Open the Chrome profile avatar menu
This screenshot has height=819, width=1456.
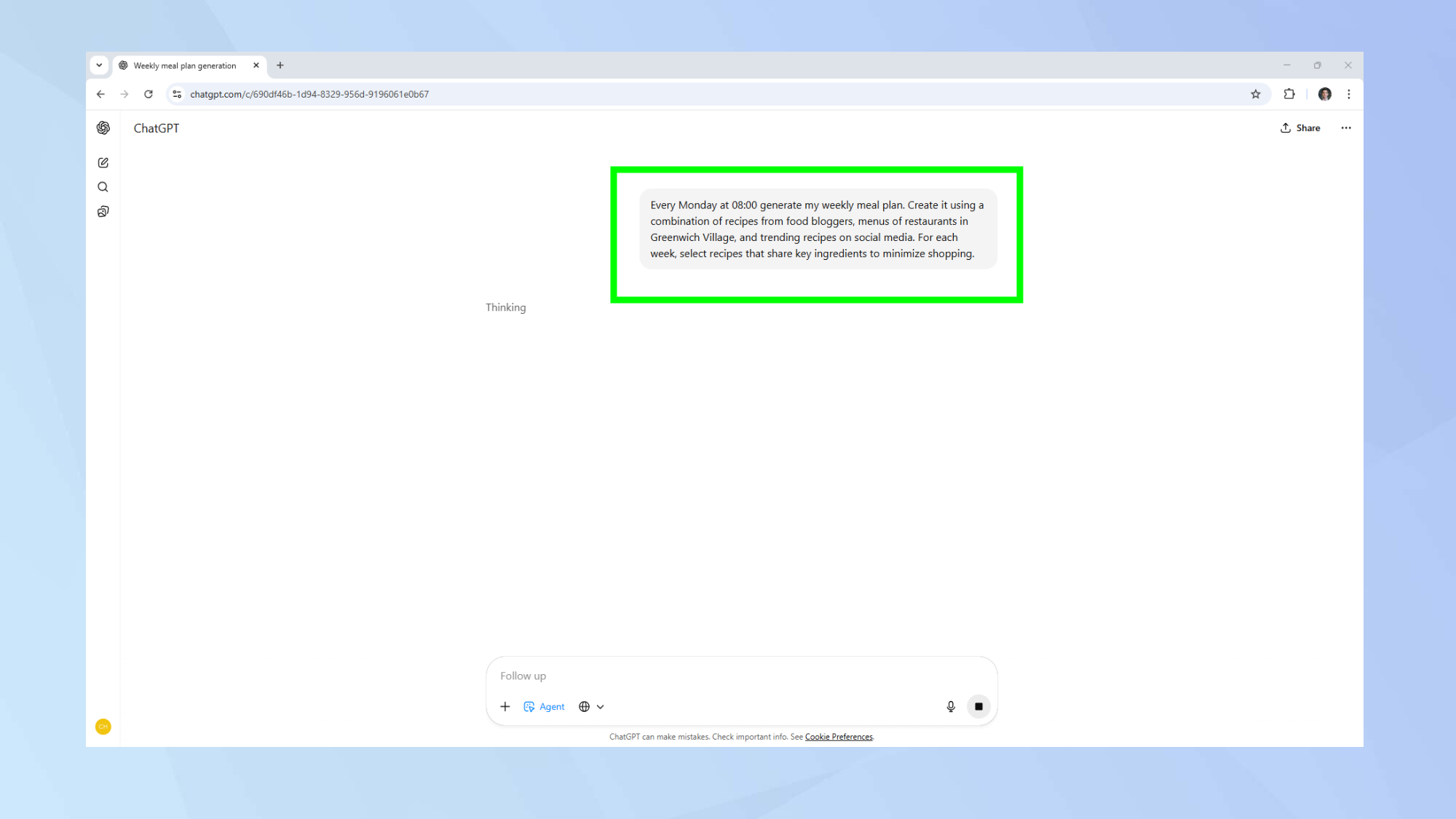click(1324, 94)
